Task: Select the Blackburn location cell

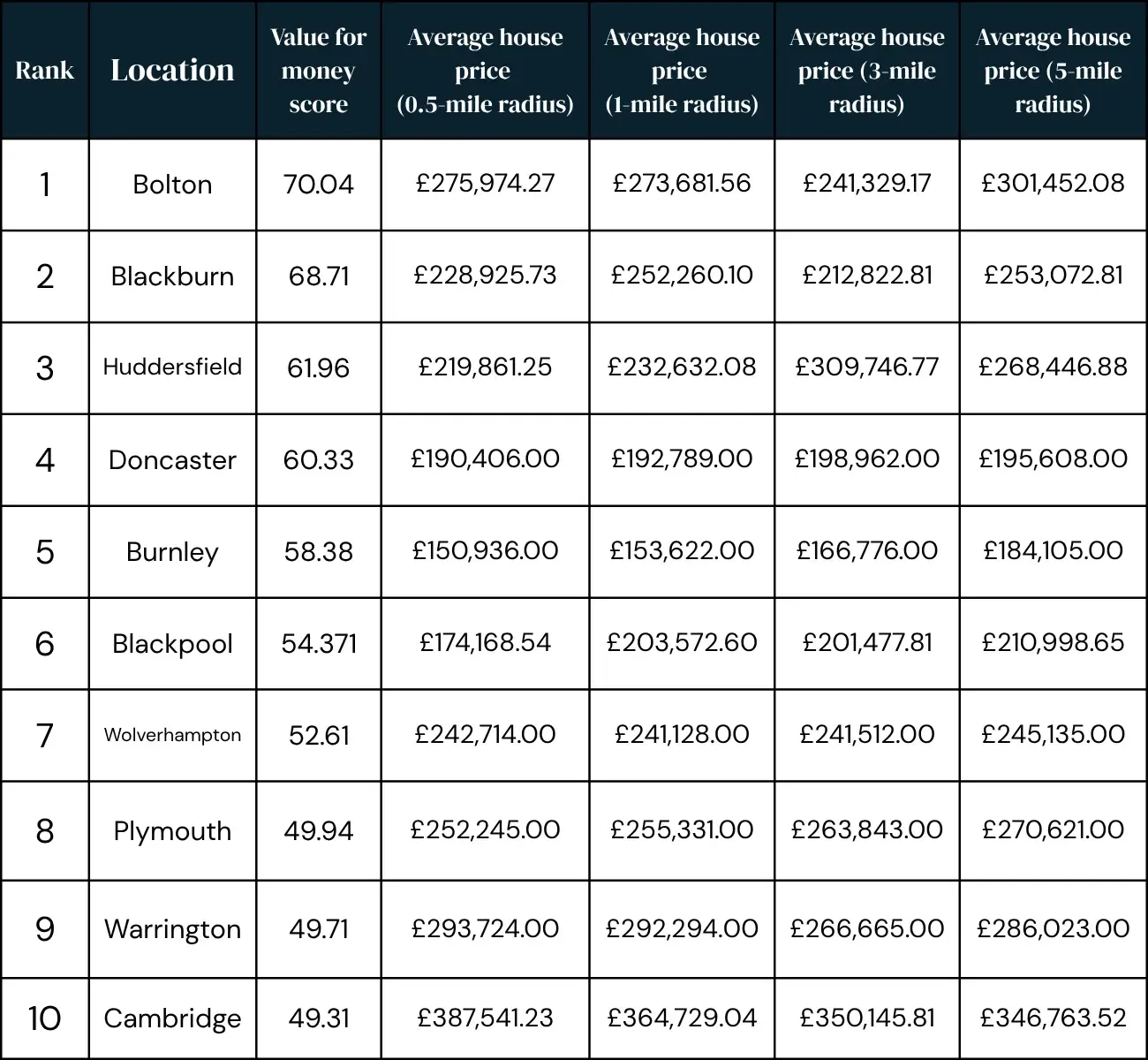Action: tap(172, 276)
